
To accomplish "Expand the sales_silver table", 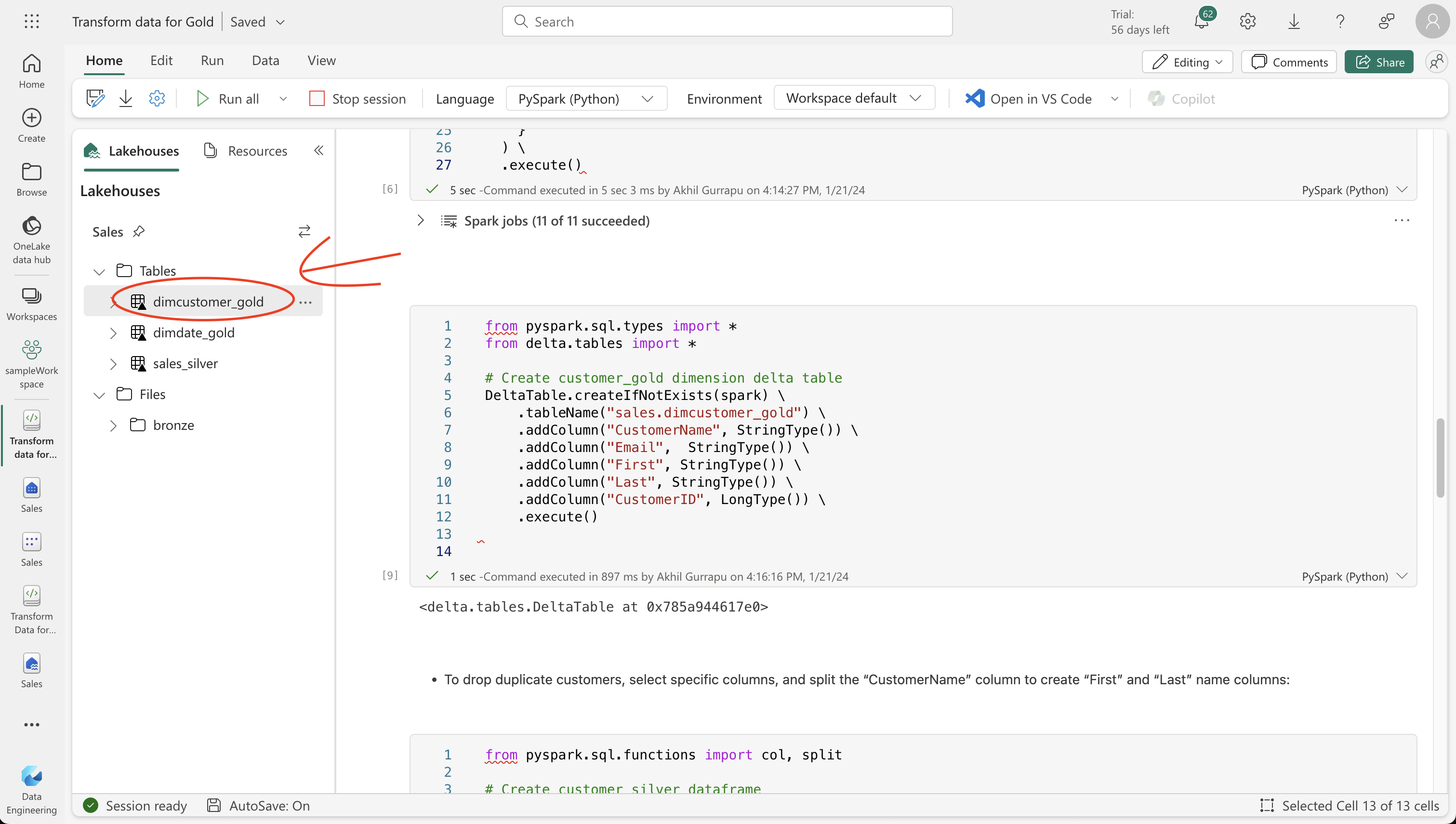I will point(113,364).
